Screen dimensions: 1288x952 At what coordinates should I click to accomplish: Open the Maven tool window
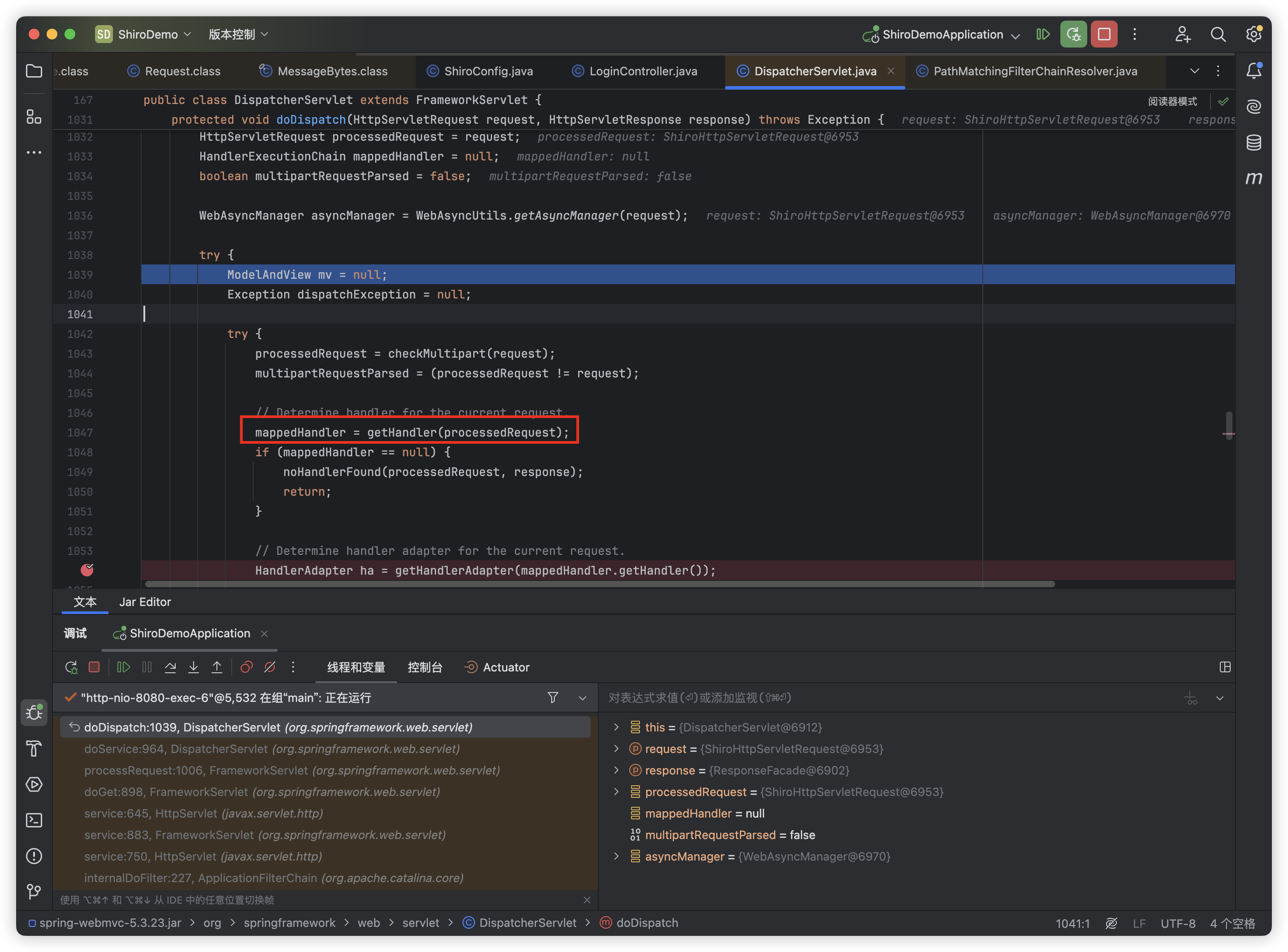[1254, 178]
